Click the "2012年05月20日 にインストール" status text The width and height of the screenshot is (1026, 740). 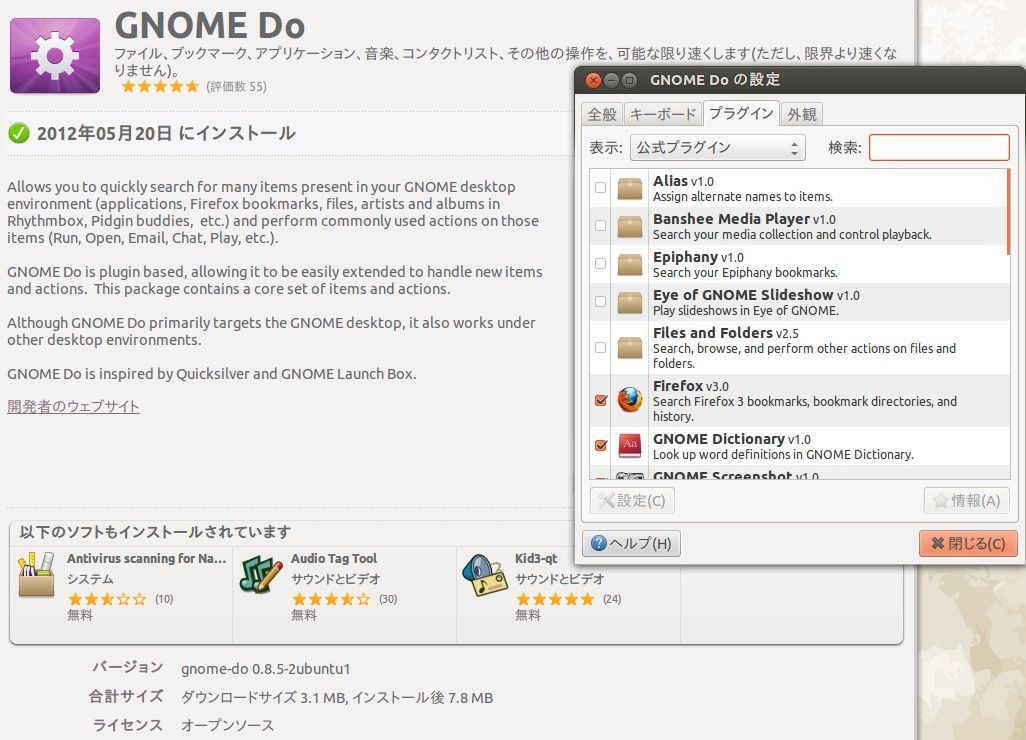tap(166, 133)
